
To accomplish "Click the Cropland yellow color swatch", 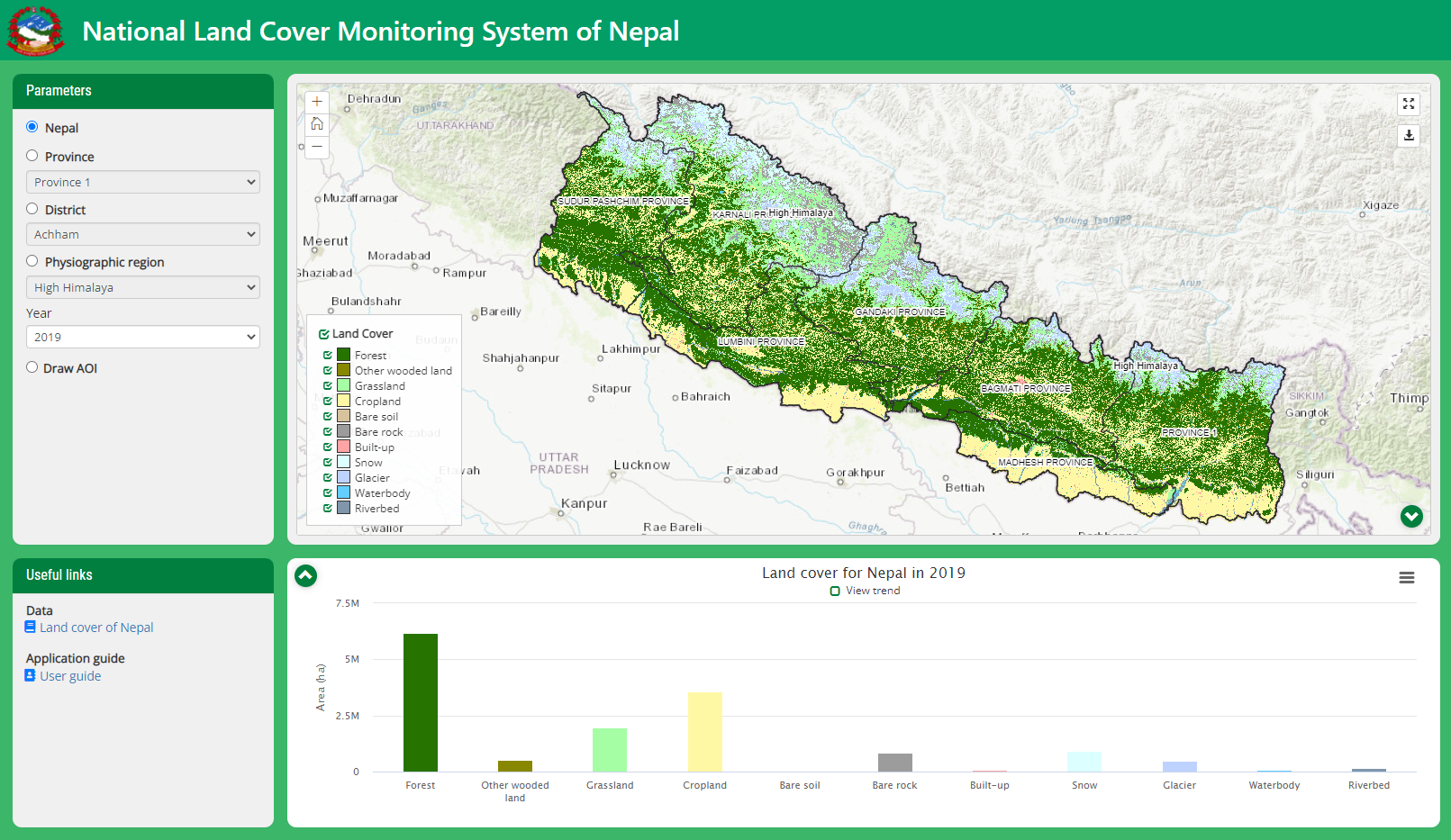I will [343, 401].
